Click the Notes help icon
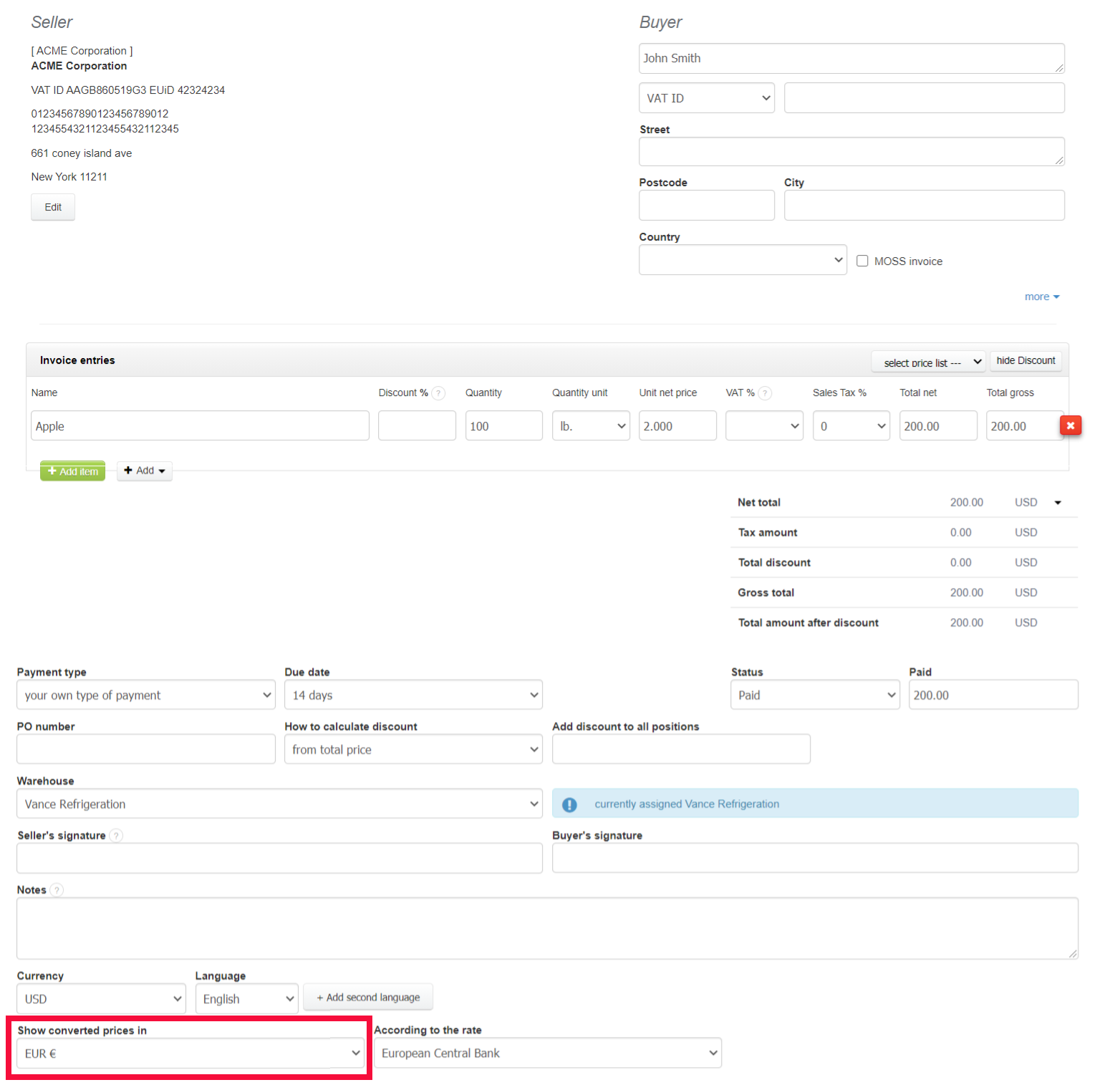This screenshot has width=1120, height=1090. [57, 890]
